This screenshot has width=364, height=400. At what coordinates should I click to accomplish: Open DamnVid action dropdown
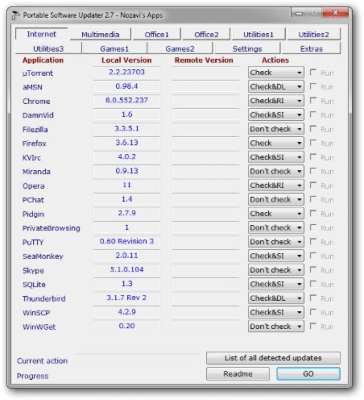(276, 115)
